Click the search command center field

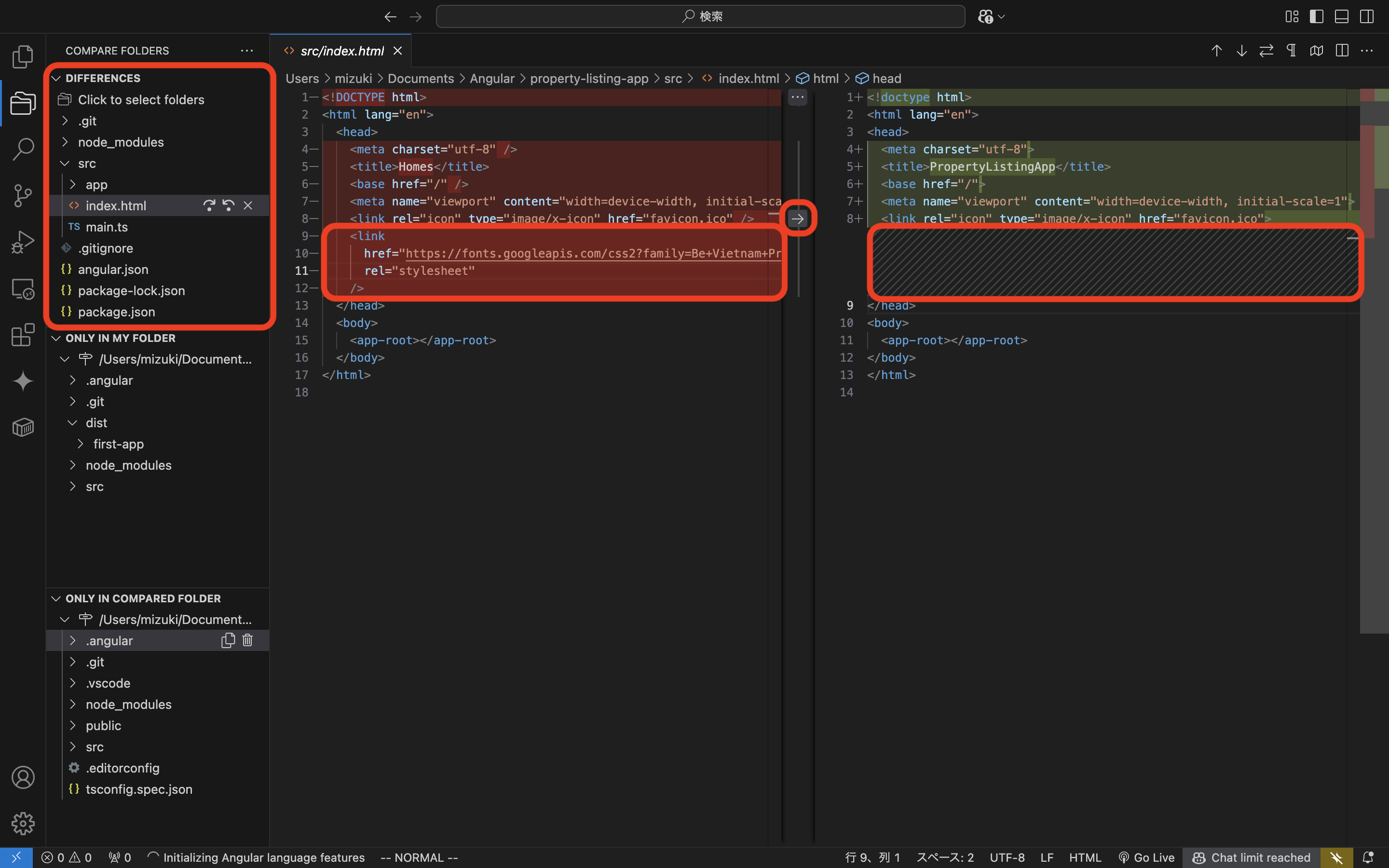tap(700, 17)
